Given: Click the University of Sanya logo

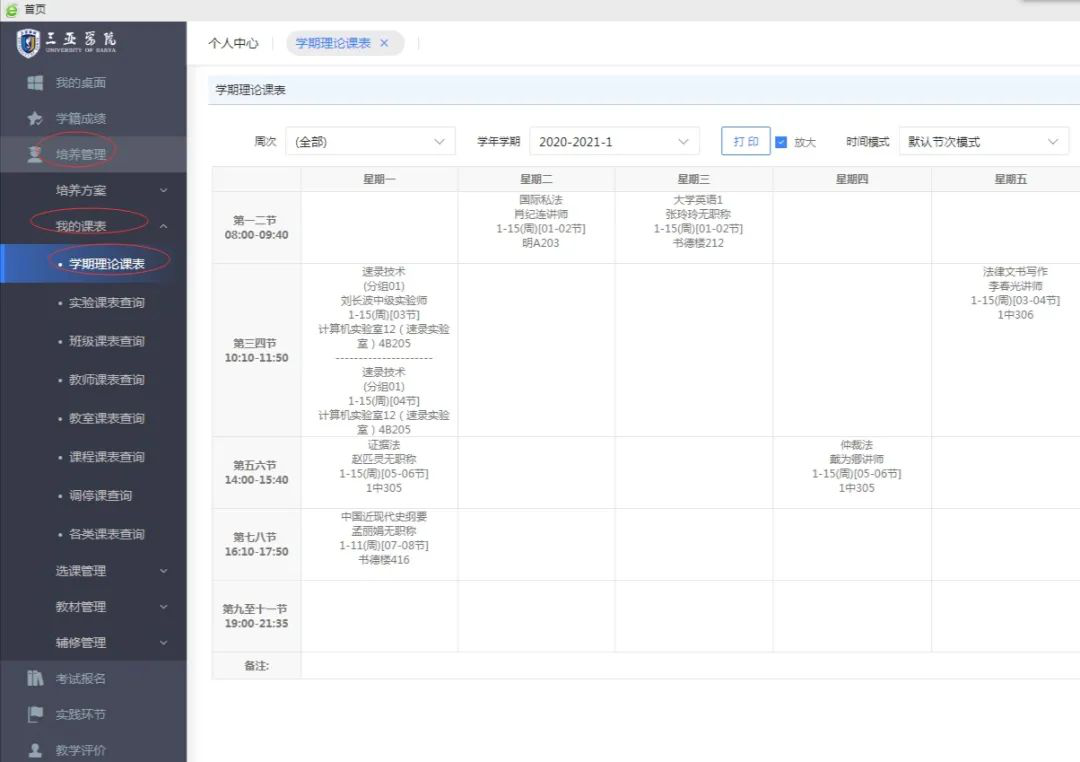Looking at the screenshot, I should click(67, 43).
